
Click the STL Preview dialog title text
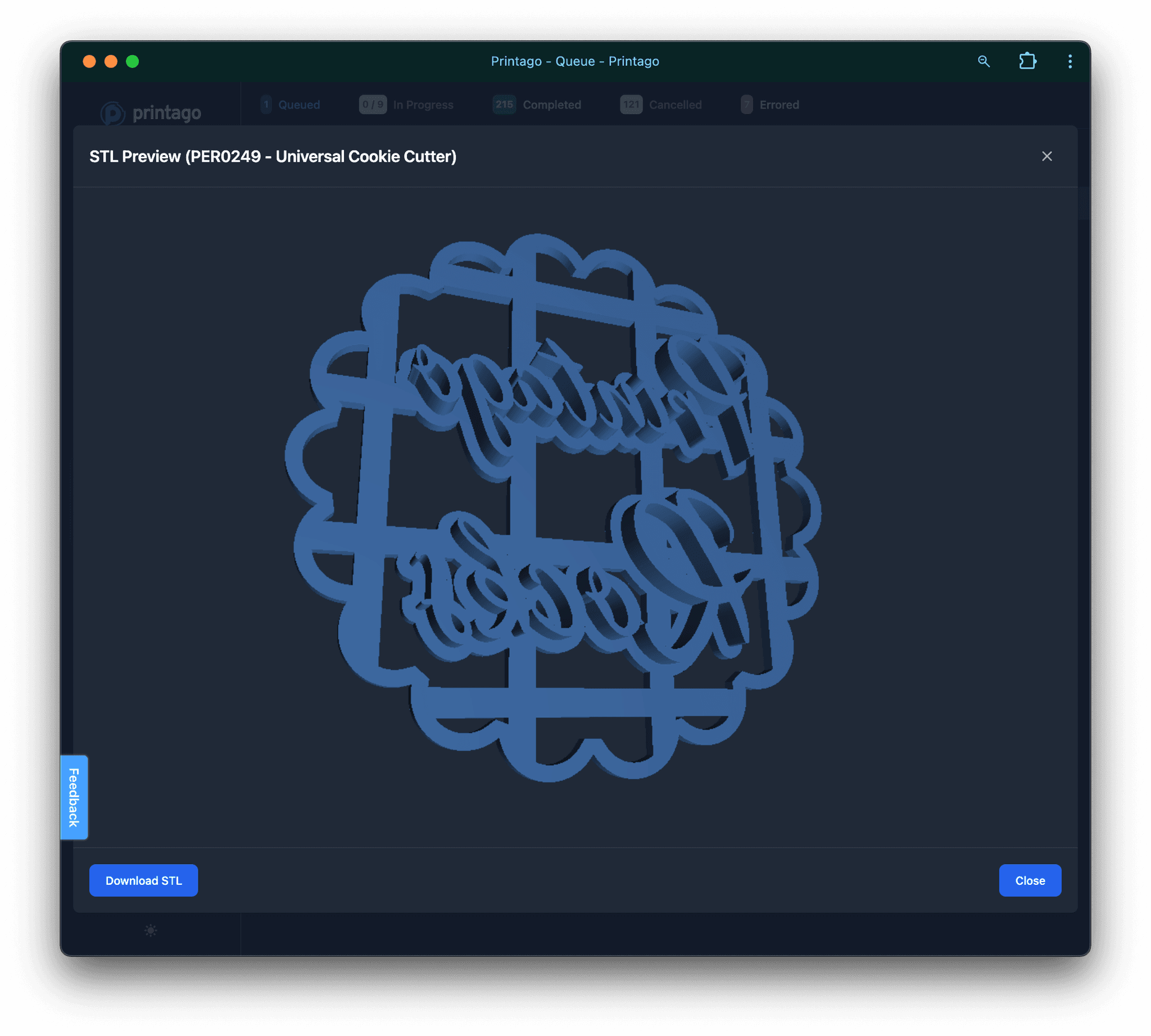(273, 156)
